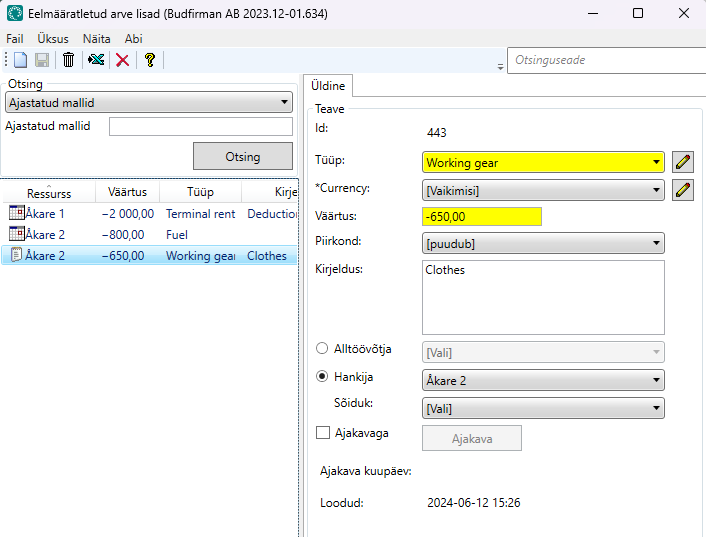Image resolution: width=706 pixels, height=537 pixels.
Task: Click the Väärtus field containing -650,00
Action: tap(482, 216)
